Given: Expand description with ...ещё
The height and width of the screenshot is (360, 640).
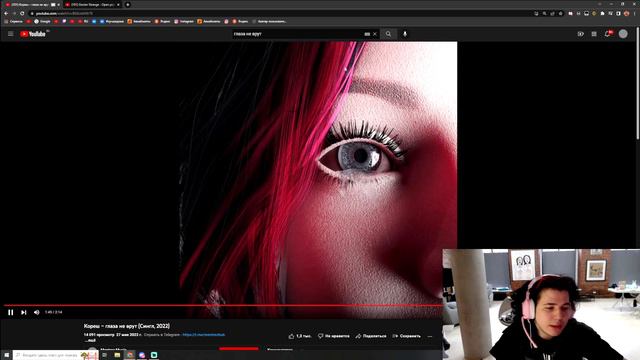Looking at the screenshot, I should 90,340.
